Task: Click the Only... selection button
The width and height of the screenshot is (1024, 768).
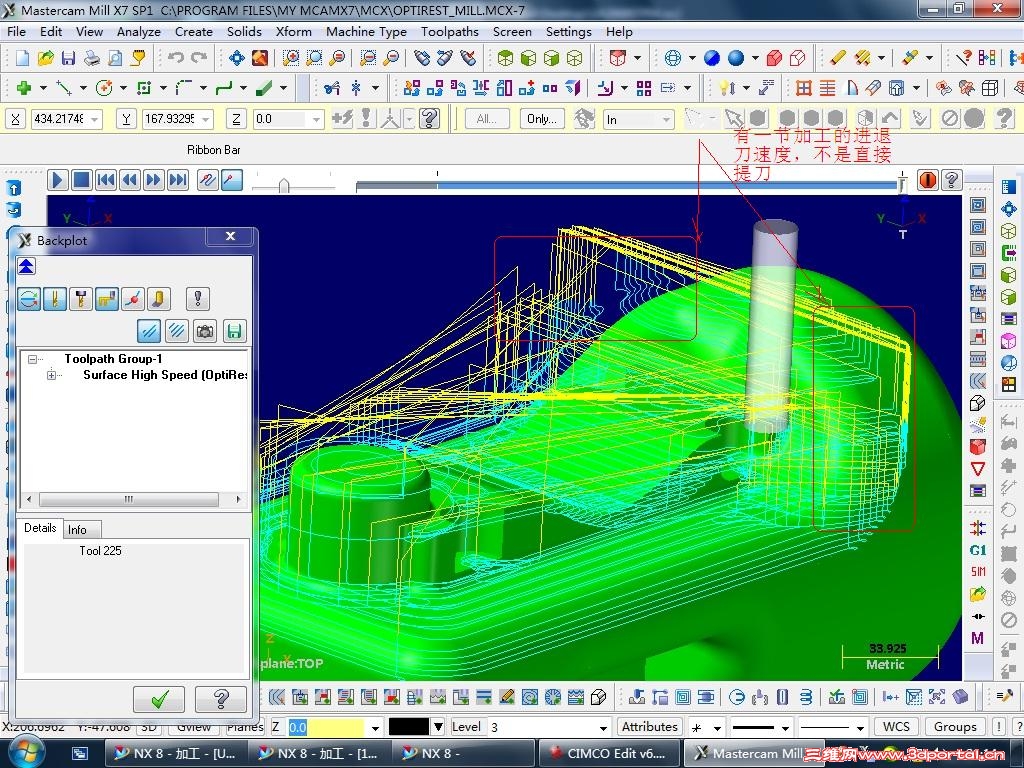Action: (541, 119)
